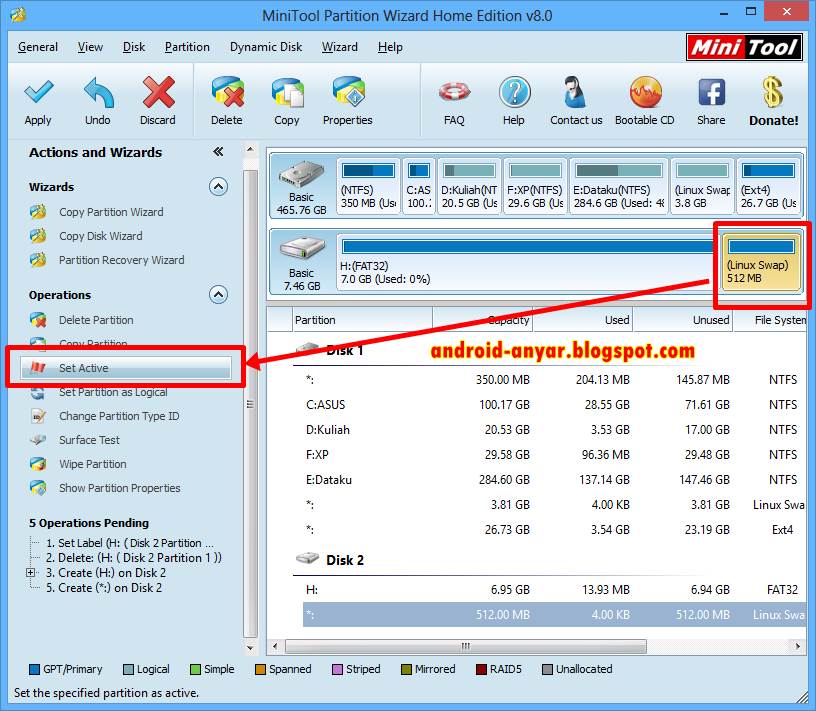Select the E:Dataku row in table

tap(554, 479)
